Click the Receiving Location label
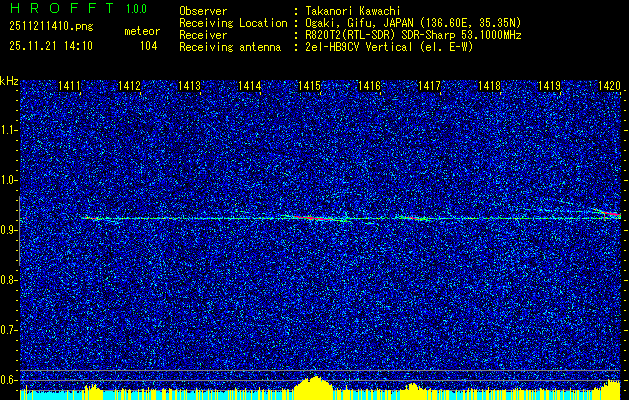This screenshot has width=629, height=400. (233, 23)
